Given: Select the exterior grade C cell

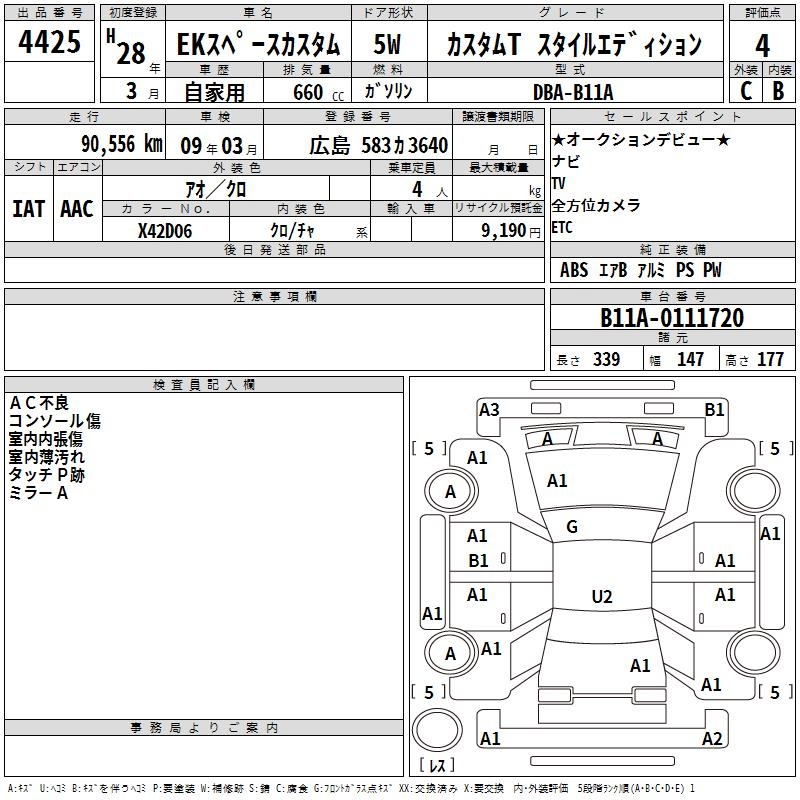Looking at the screenshot, I should [745, 90].
